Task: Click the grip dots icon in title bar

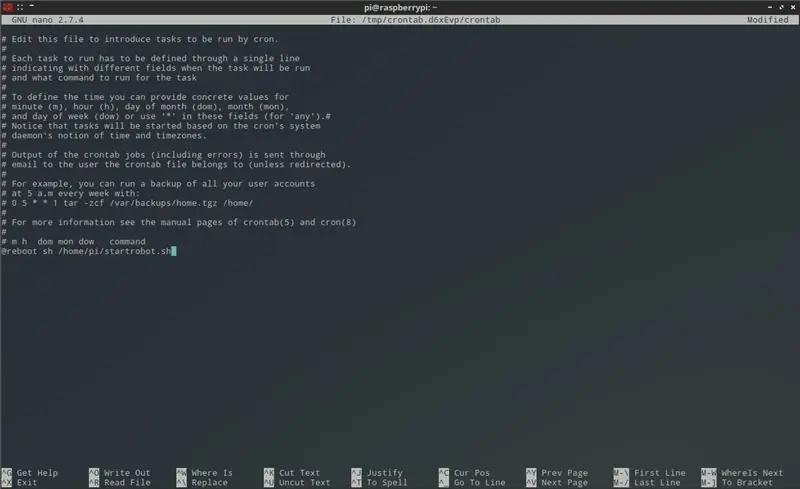Action: pos(20,7)
